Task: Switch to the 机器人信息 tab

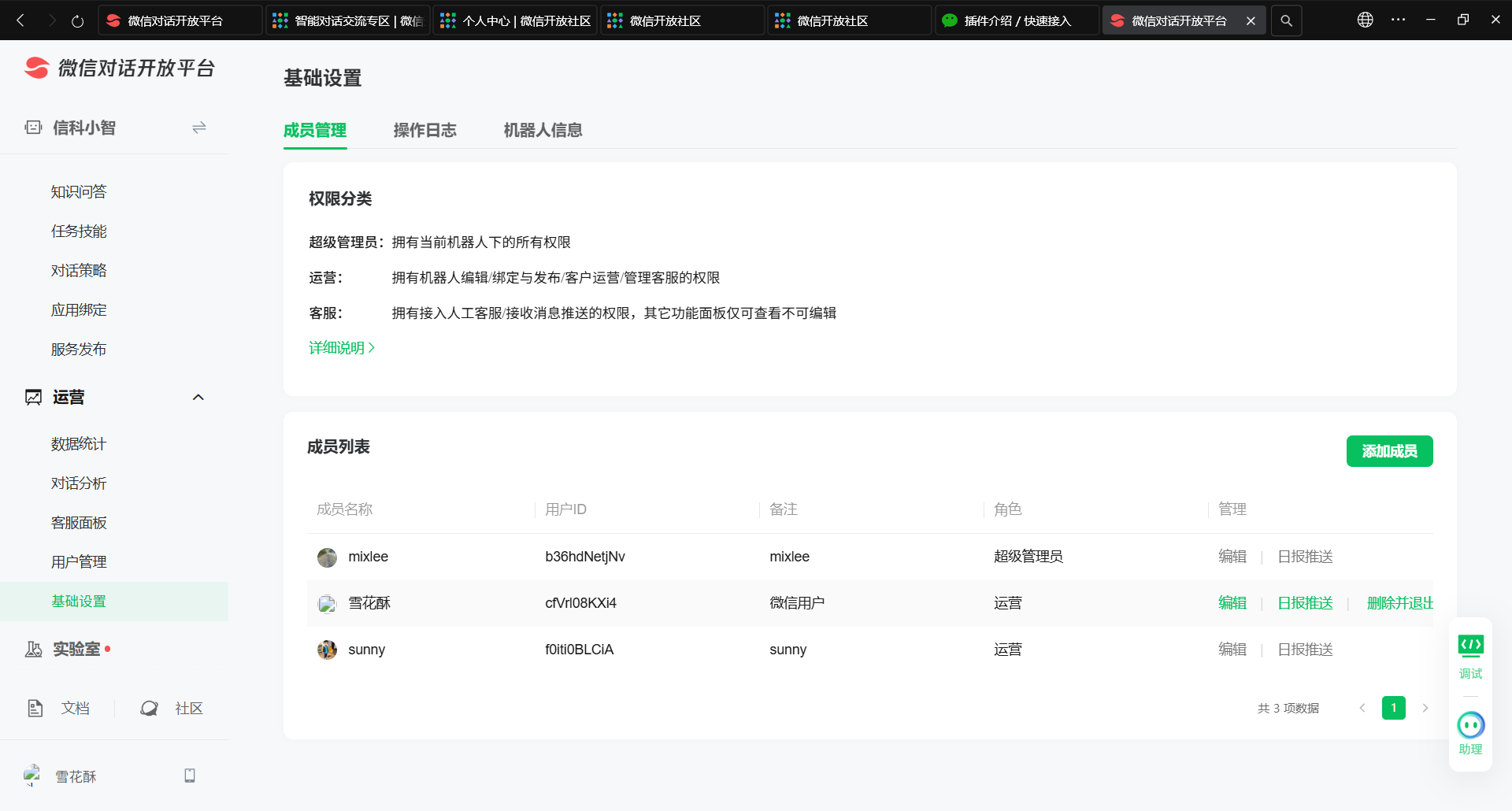Action: 543,130
